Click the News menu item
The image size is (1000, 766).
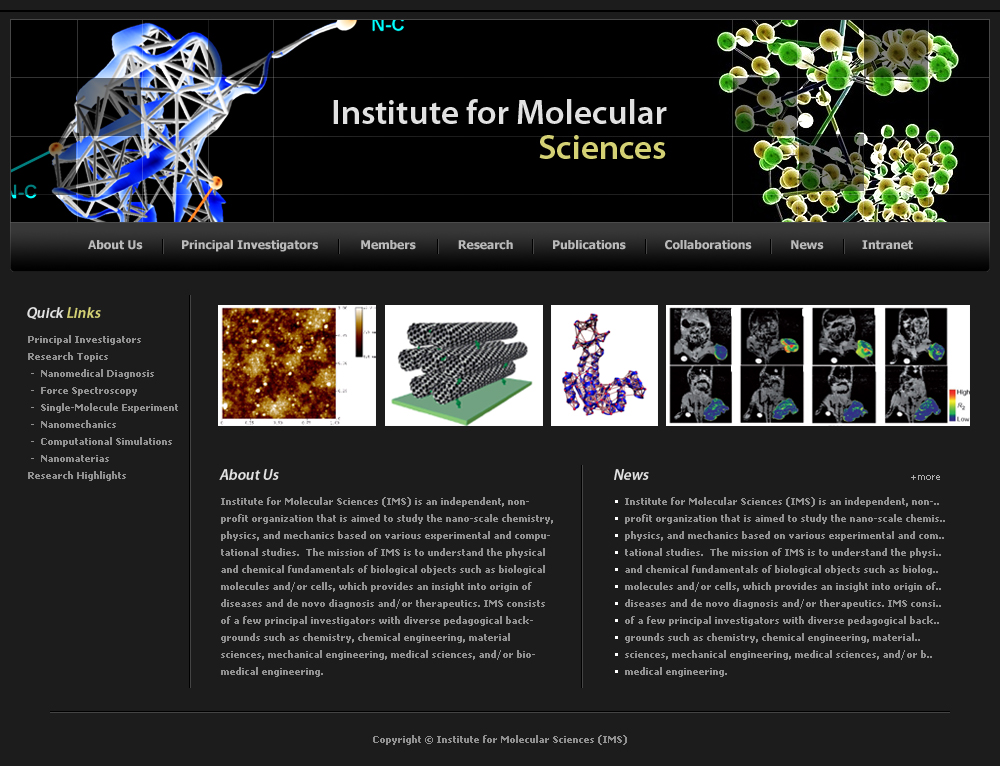pyautogui.click(x=807, y=245)
